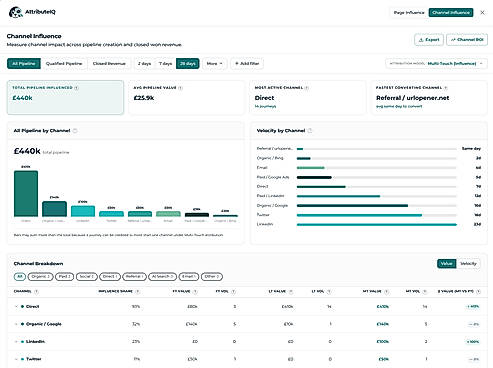The height and width of the screenshot is (368, 493).
Task: Click info icon beside Most Active Channel
Action: (x=307, y=88)
